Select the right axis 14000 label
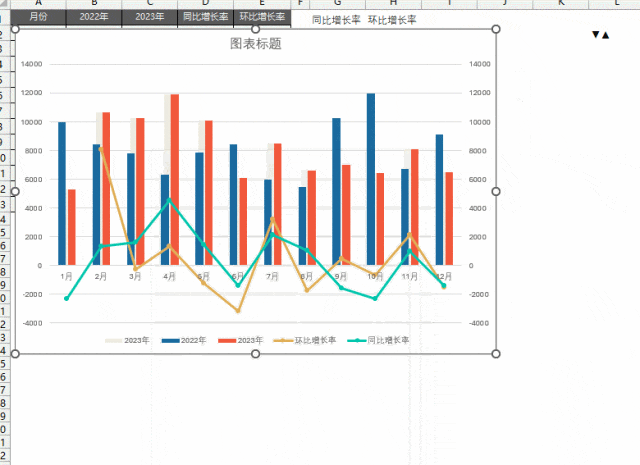640x465 pixels. tap(480, 64)
